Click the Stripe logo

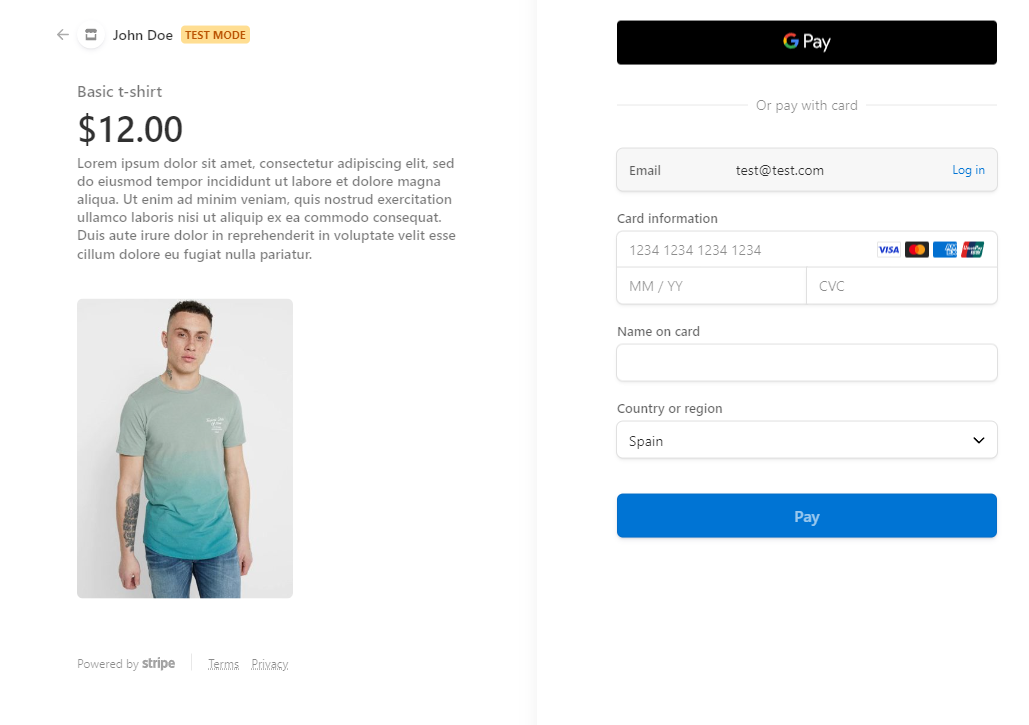(x=158, y=663)
